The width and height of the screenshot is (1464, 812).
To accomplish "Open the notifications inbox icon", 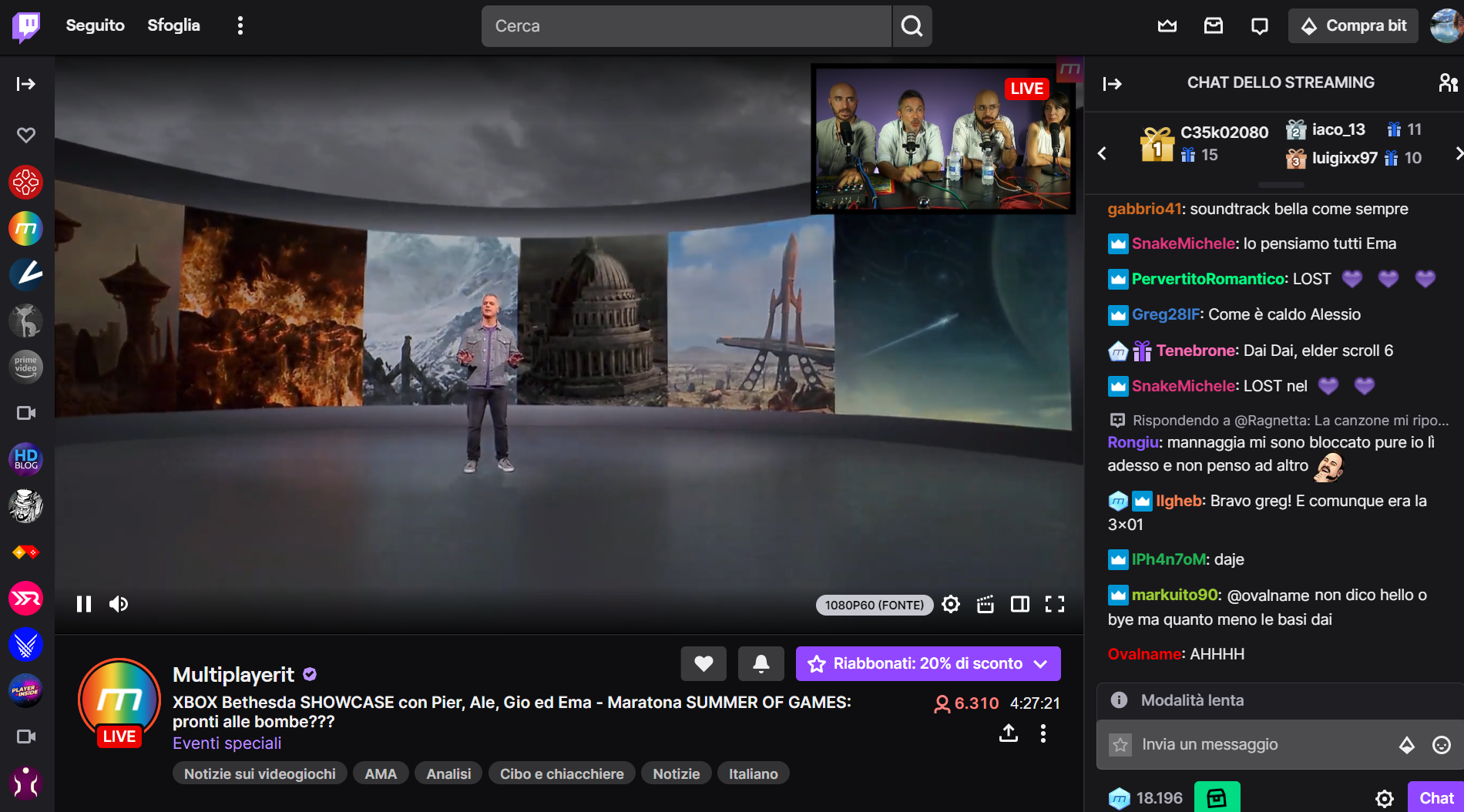I will [x=1214, y=26].
